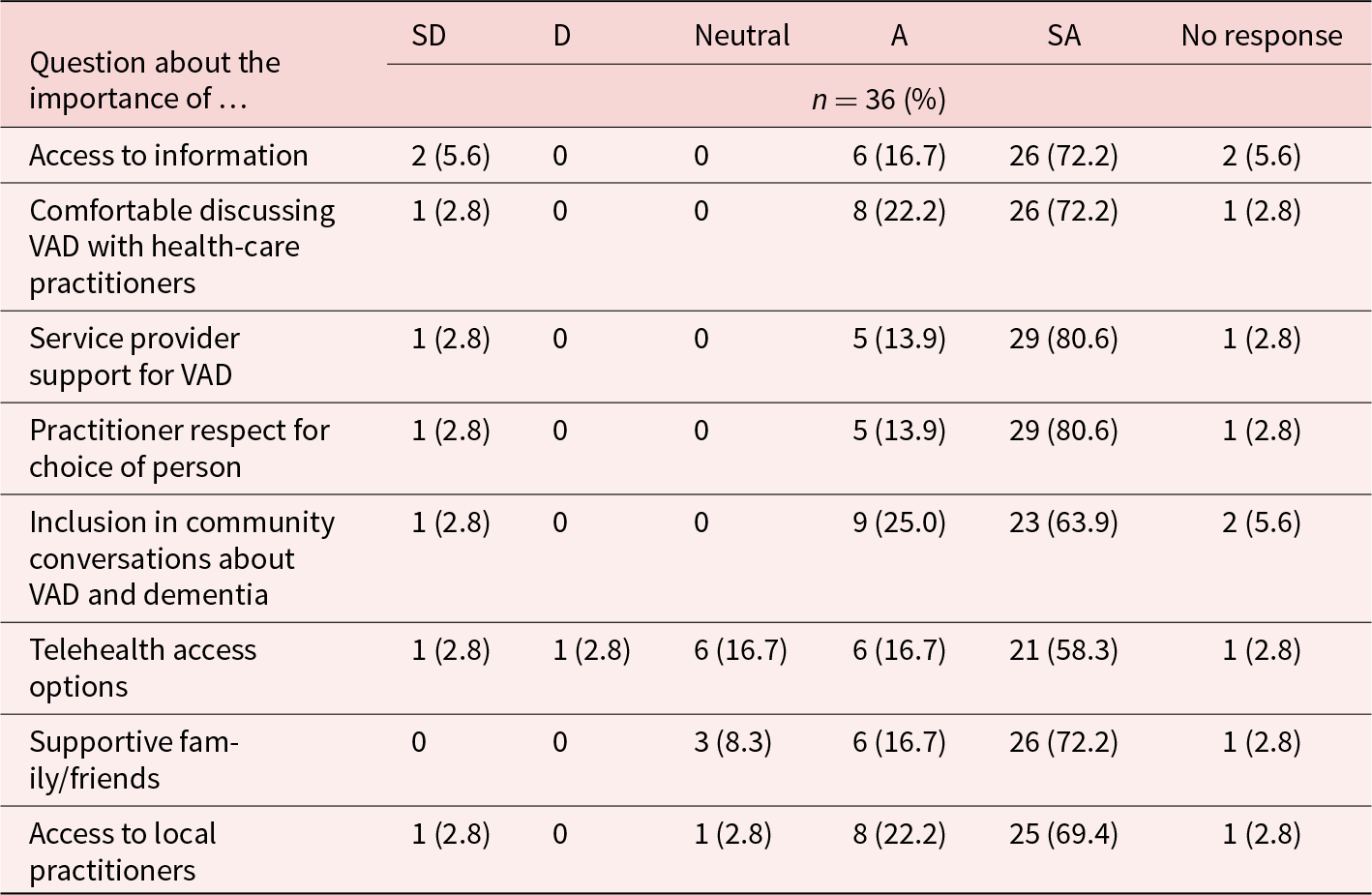
Task: Click Access to information SD value 2 (5.6)
Action: (x=450, y=156)
